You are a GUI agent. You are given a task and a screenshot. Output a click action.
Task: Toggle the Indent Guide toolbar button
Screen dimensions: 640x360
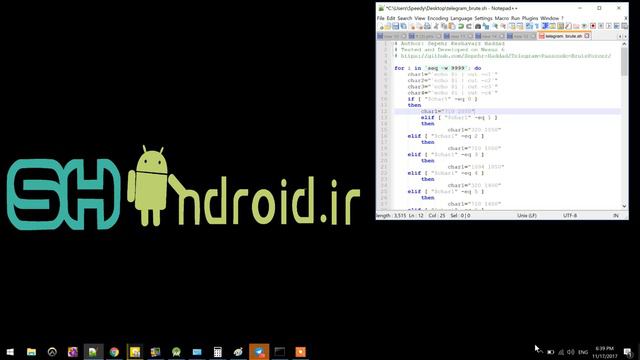544,26
